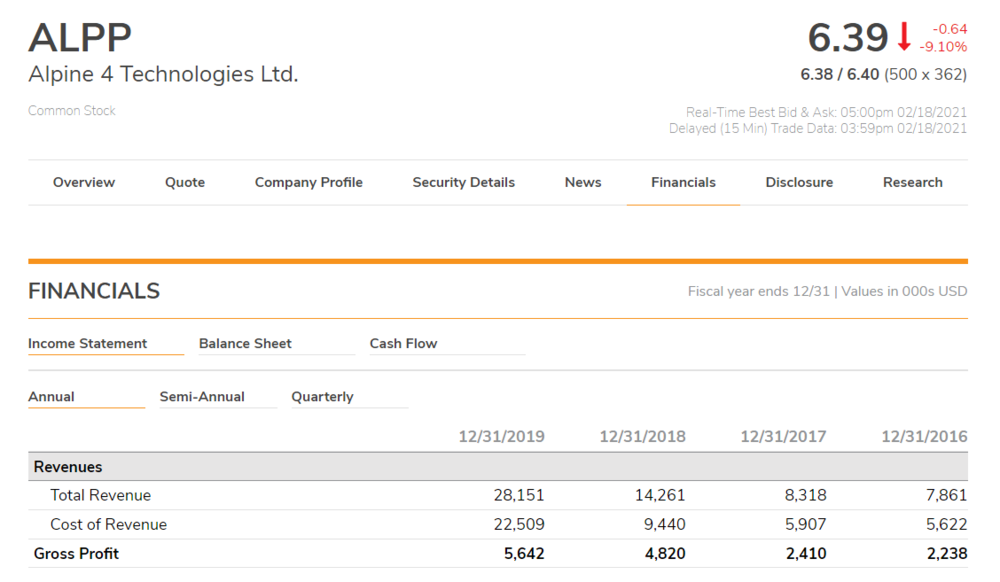Click the Gross Profit row label
The height and width of the screenshot is (582, 1000).
click(76, 553)
